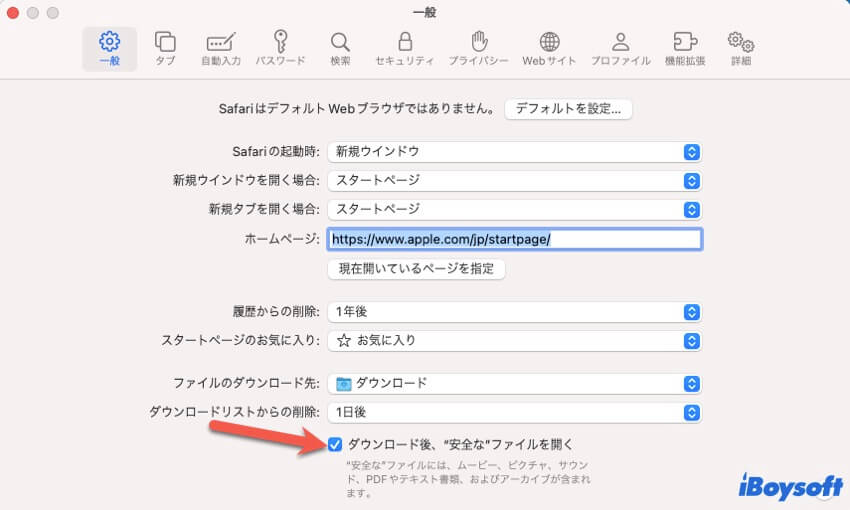This screenshot has height=510, width=850.
Task: Click the デフォルトを設定... button
Action: click(x=568, y=109)
